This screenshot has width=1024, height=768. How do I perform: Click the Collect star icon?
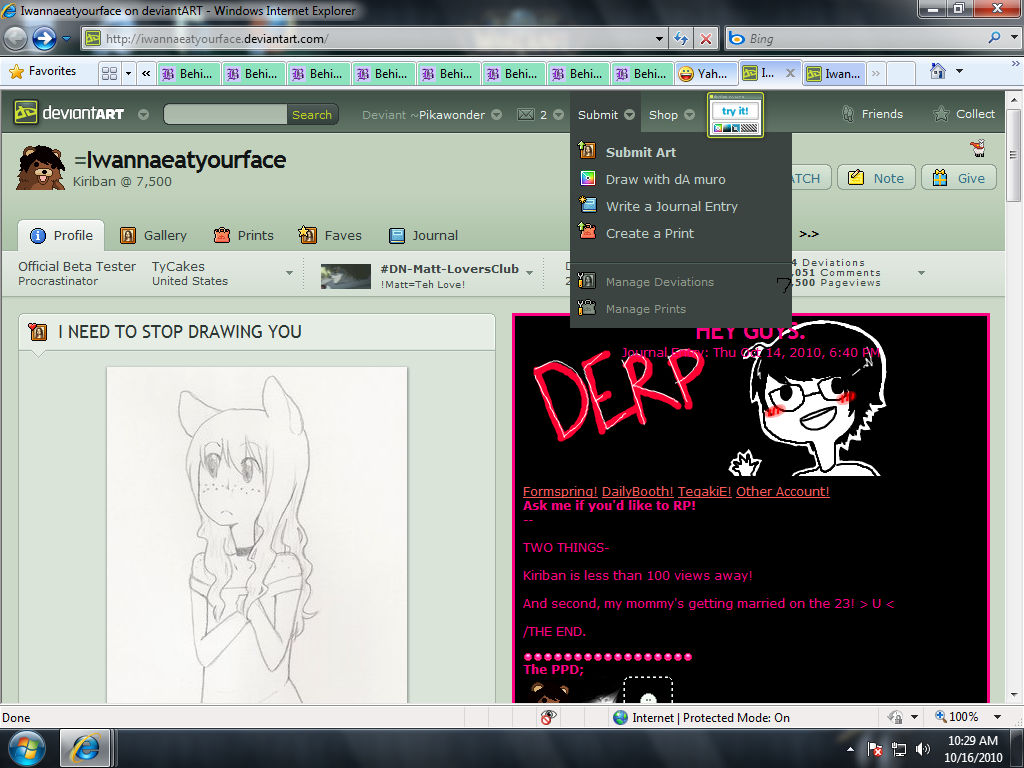[x=940, y=114]
